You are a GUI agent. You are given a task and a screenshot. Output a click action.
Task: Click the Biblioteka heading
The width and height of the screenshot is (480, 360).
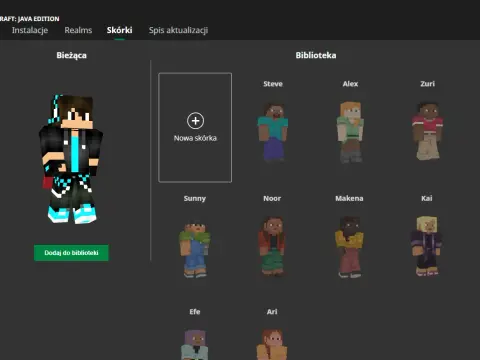[x=316, y=55]
